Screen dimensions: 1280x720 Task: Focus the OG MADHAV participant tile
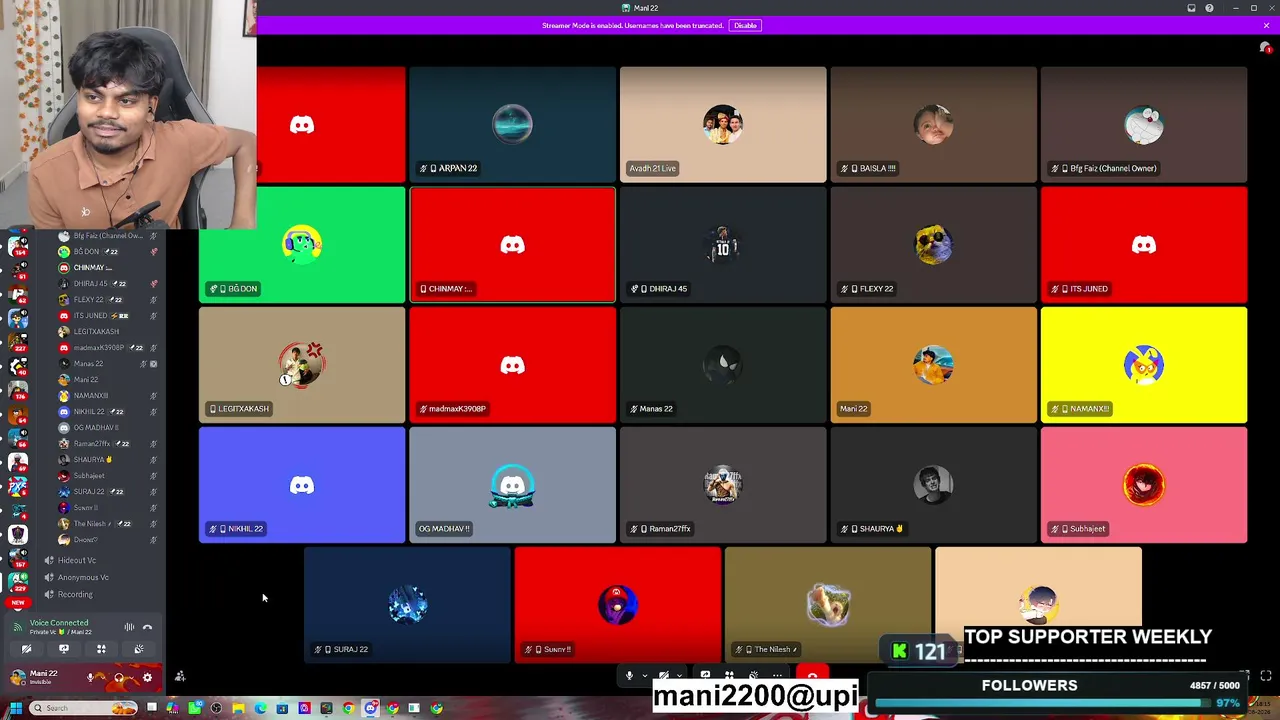[x=512, y=485]
